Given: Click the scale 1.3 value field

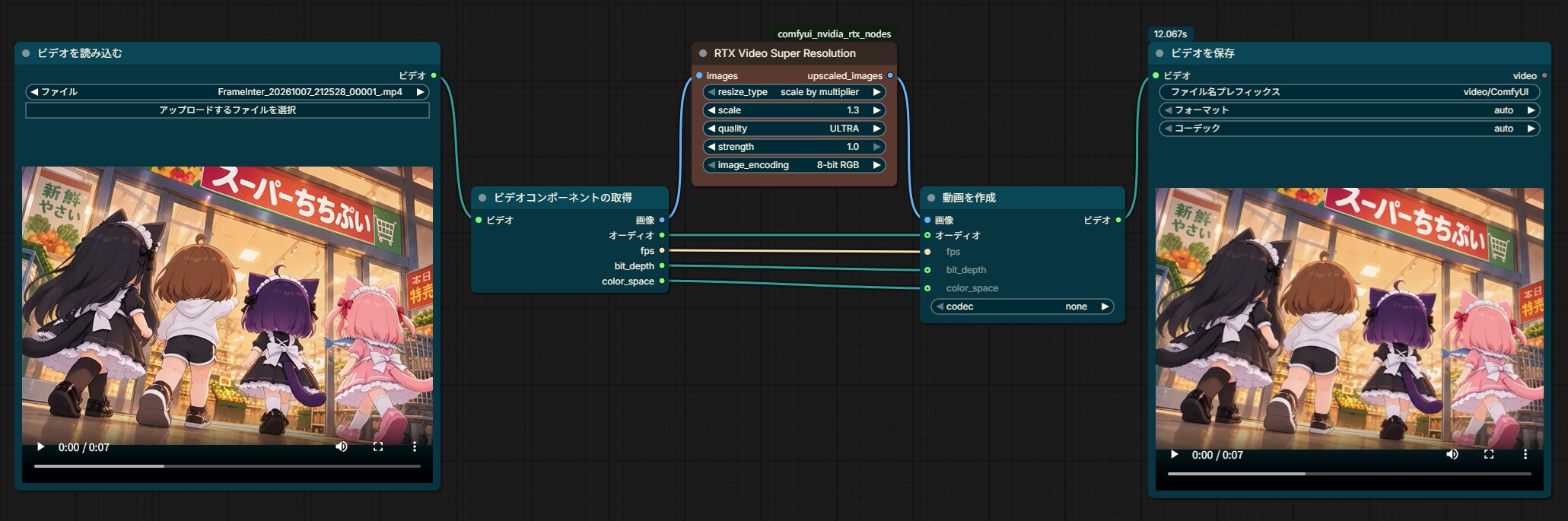Looking at the screenshot, I should [x=794, y=110].
